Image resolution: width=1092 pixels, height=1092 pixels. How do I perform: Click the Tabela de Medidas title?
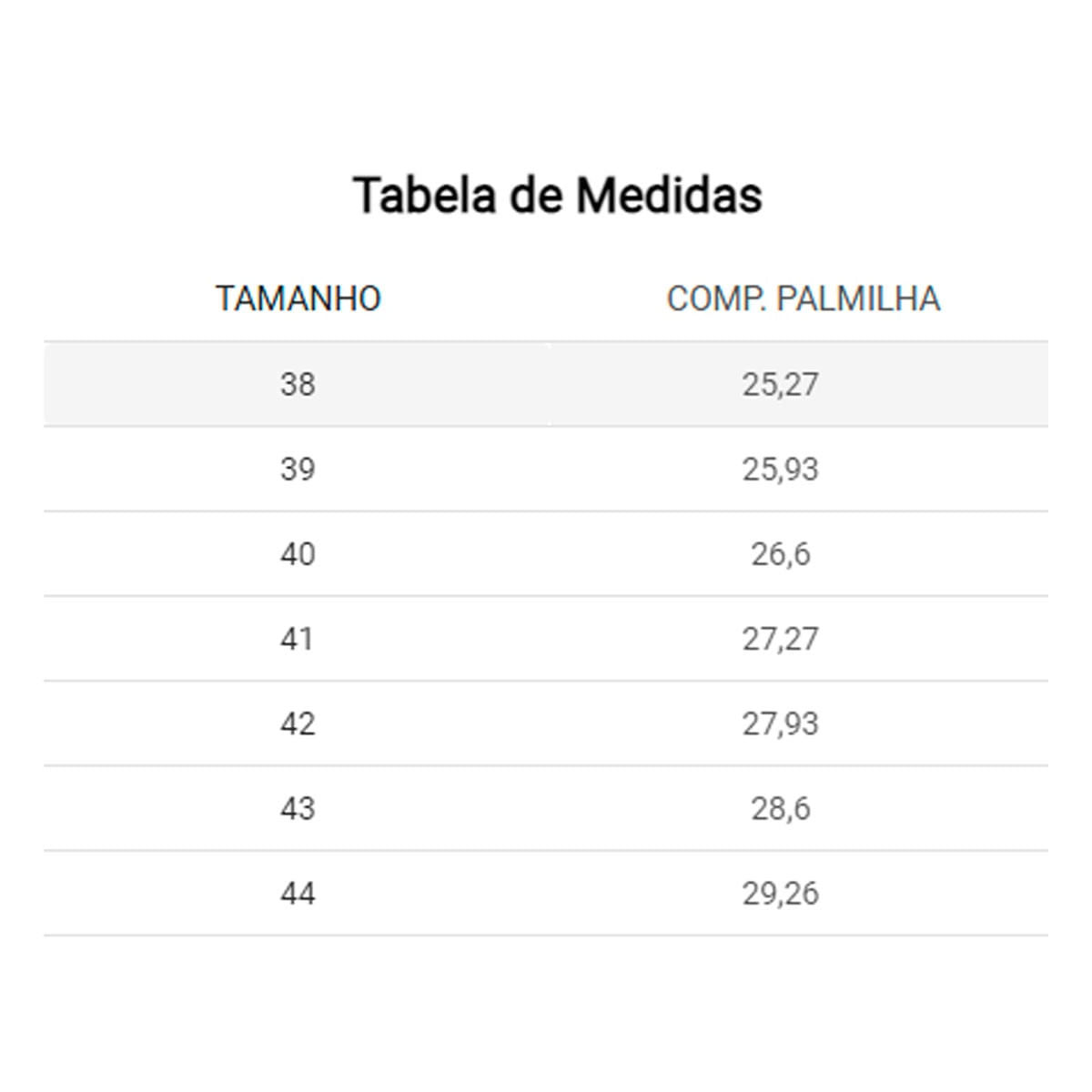click(x=557, y=196)
